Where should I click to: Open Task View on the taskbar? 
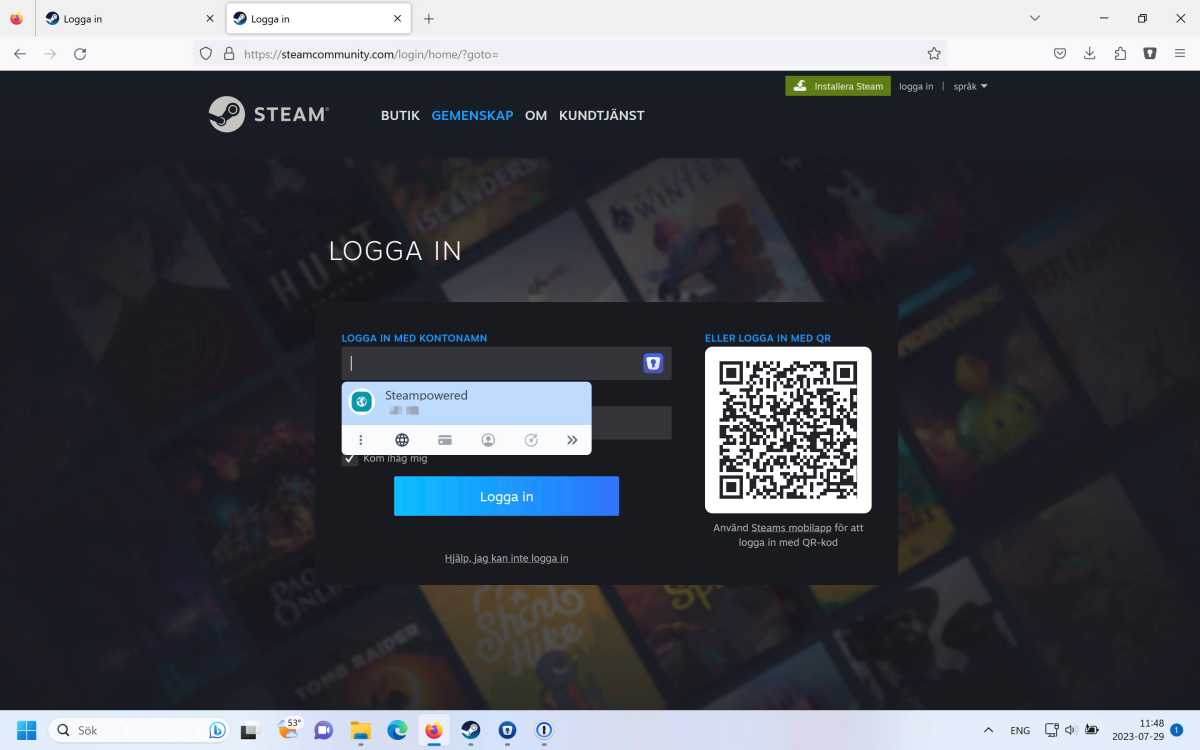pos(249,730)
